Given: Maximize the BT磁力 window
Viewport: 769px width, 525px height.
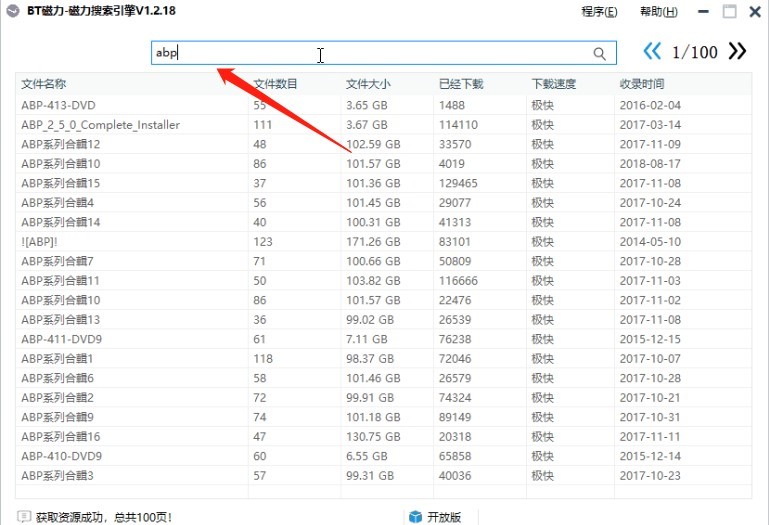Looking at the screenshot, I should tap(730, 11).
